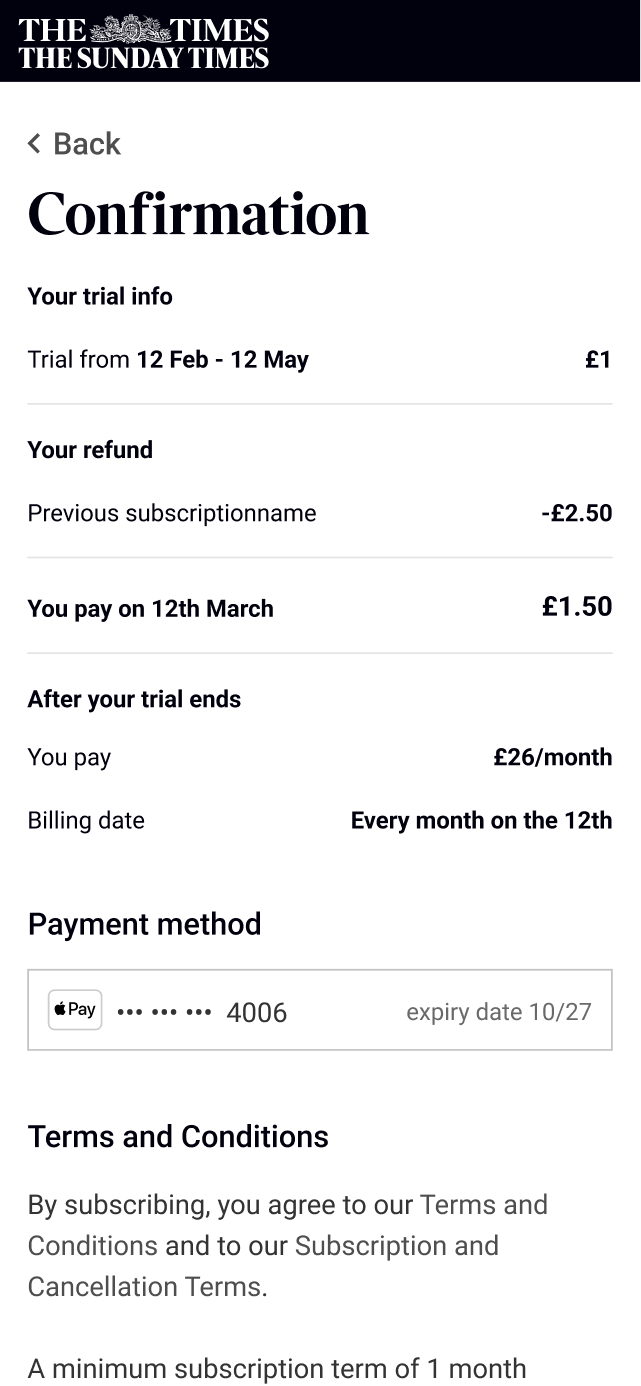641x1386 pixels.
Task: Open Subscription and Cancellation Terms link
Action: (x=396, y=1246)
